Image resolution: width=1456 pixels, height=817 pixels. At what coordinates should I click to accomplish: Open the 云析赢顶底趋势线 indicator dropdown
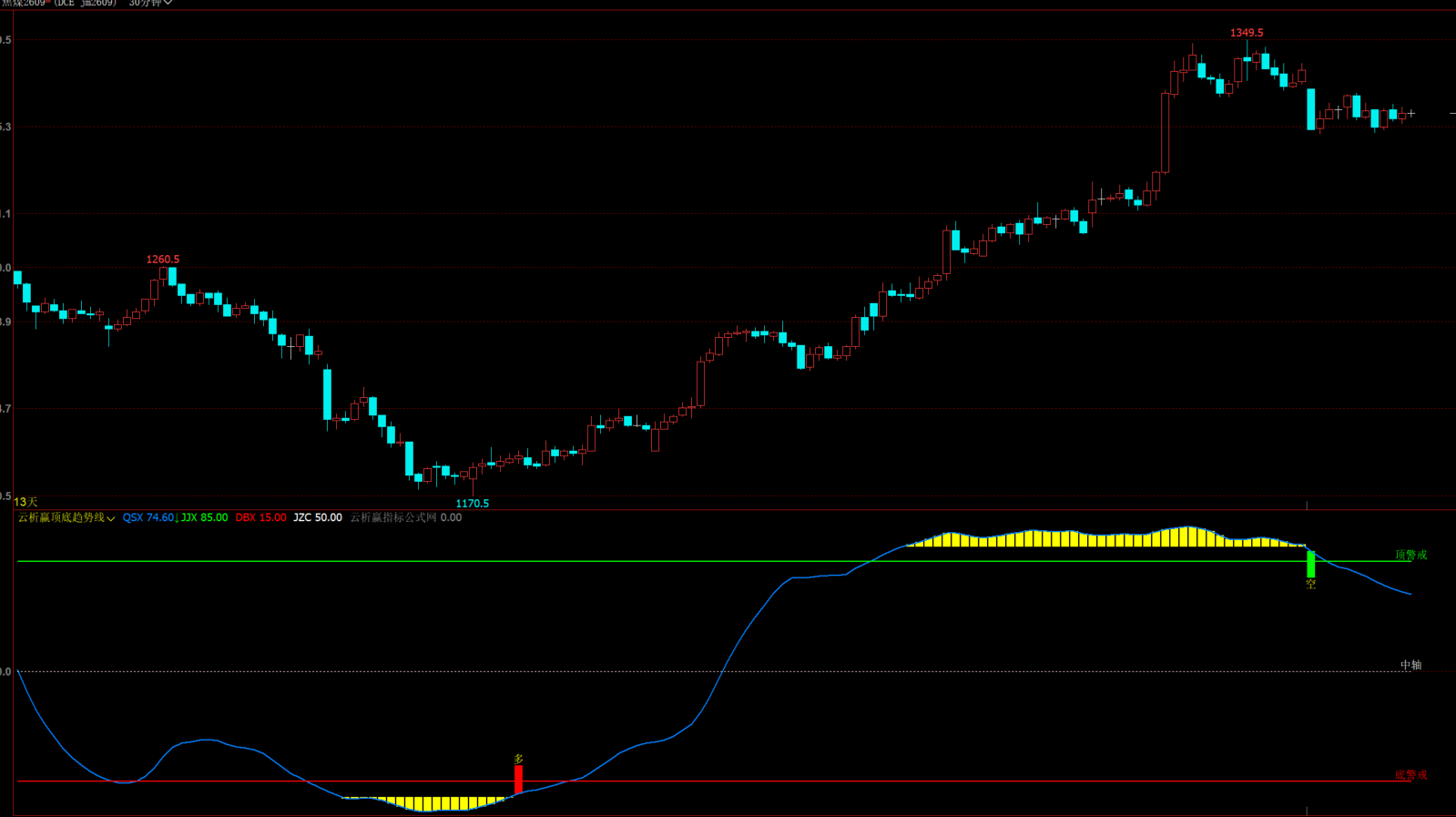[66, 517]
